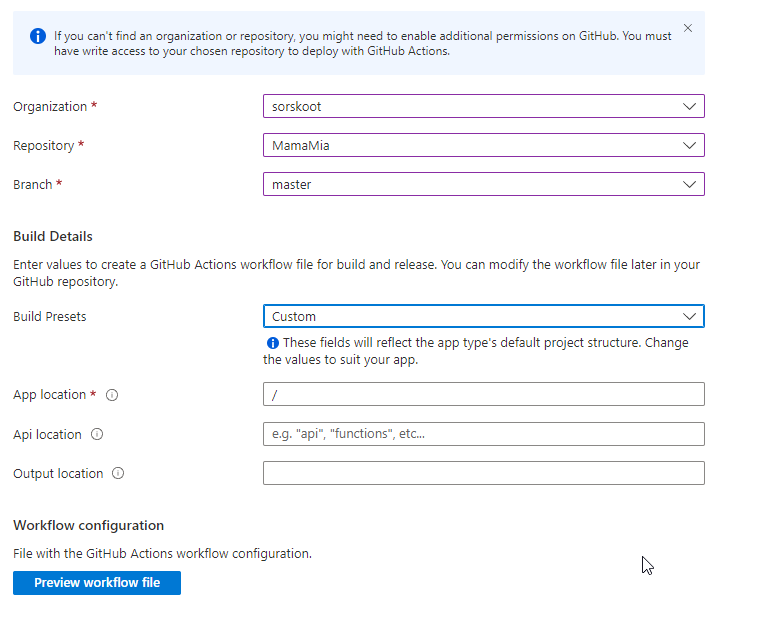
Task: Click the Branch chevron arrow
Action: pos(689,184)
